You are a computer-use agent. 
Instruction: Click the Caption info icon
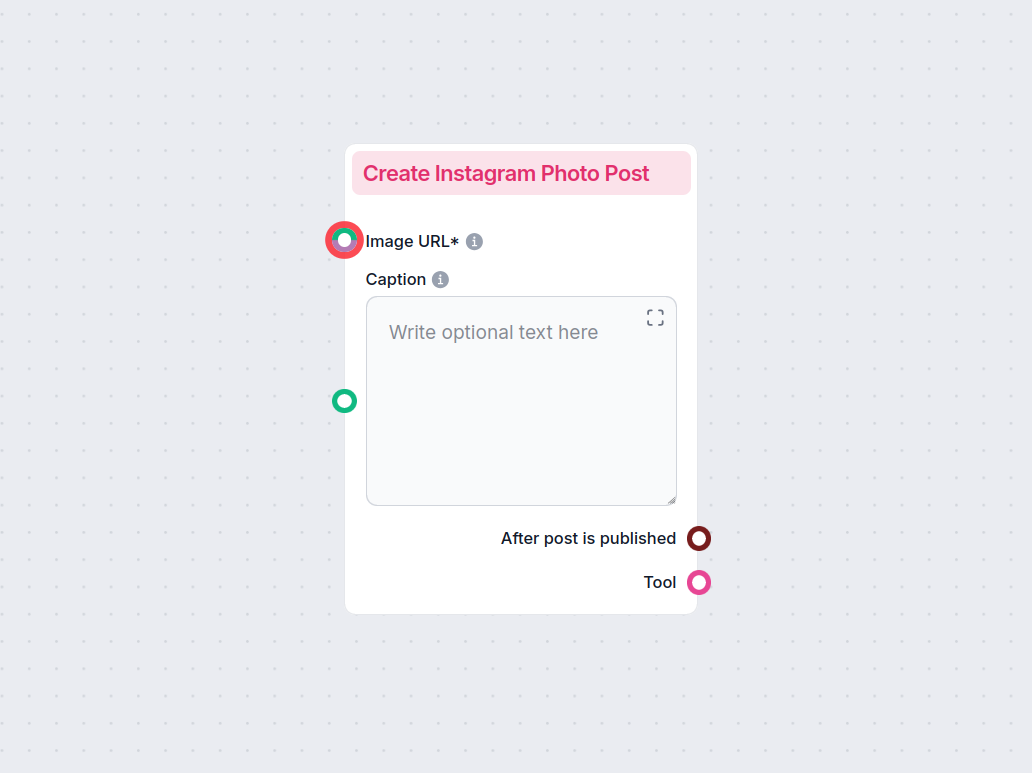tap(441, 279)
